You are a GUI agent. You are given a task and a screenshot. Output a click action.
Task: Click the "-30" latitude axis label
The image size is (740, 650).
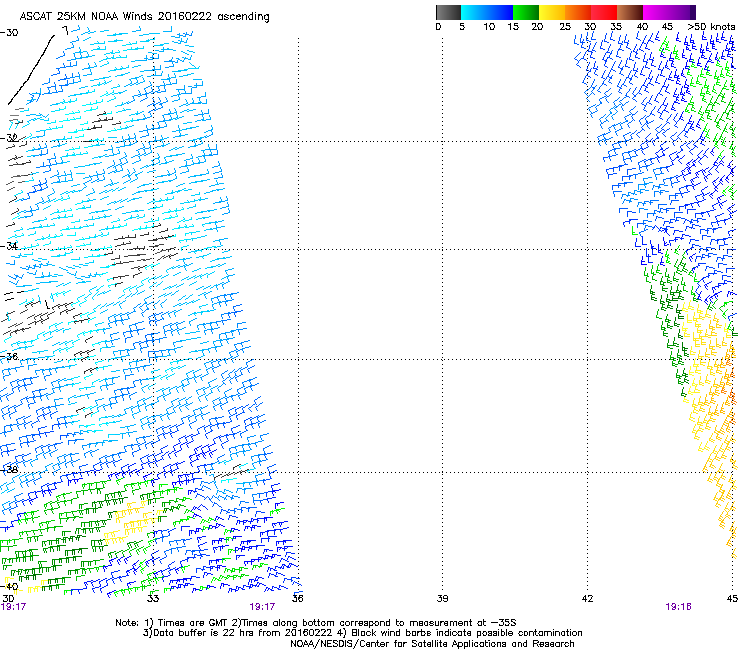click(x=9, y=33)
